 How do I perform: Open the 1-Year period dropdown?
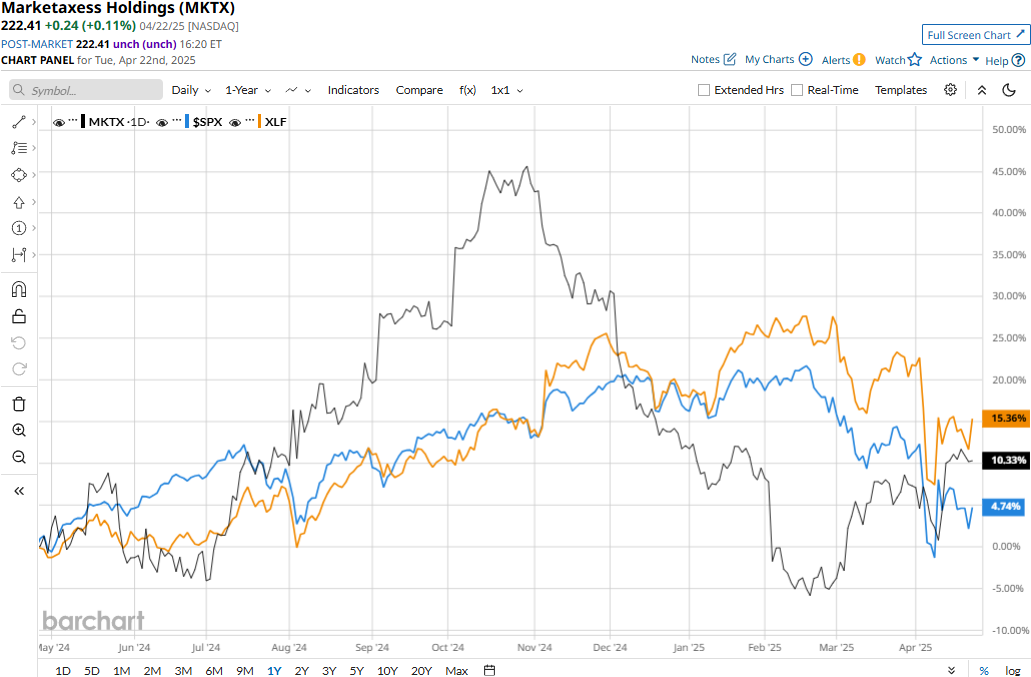[248, 90]
